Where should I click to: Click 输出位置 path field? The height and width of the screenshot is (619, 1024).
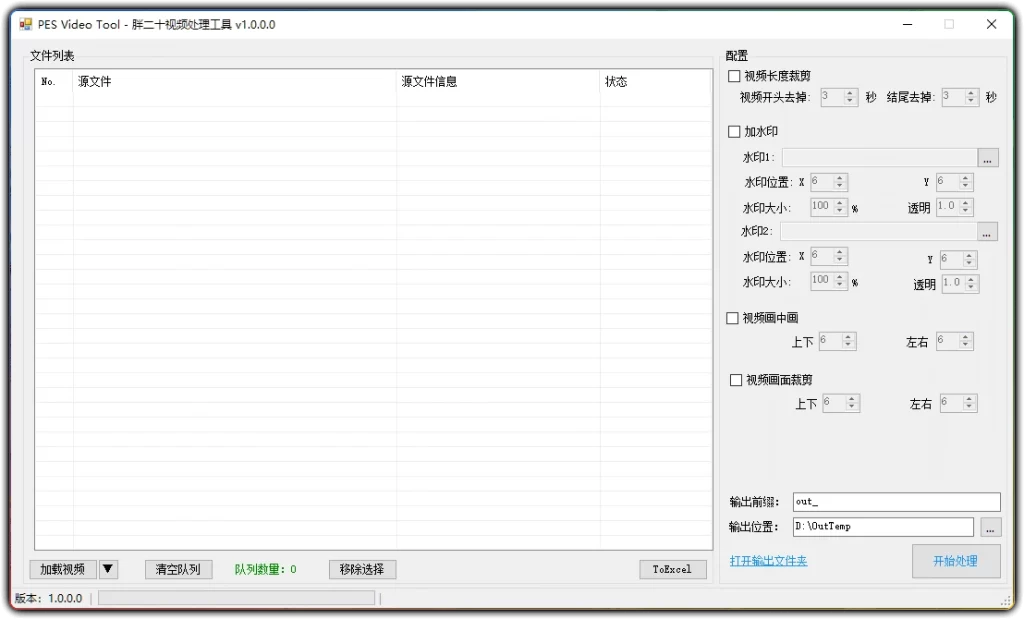[x=883, y=527]
